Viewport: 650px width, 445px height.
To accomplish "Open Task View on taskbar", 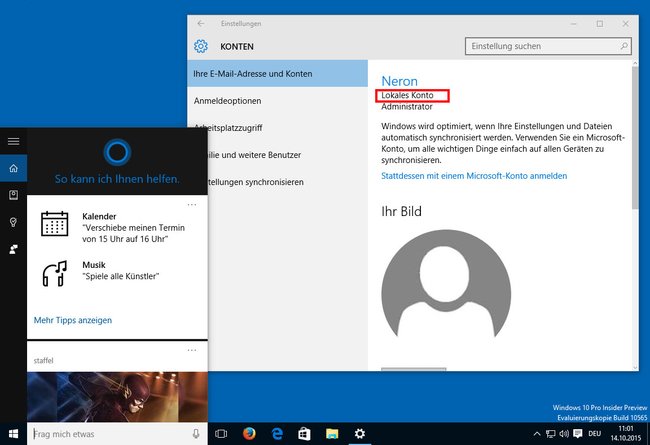I will pyautogui.click(x=221, y=434).
